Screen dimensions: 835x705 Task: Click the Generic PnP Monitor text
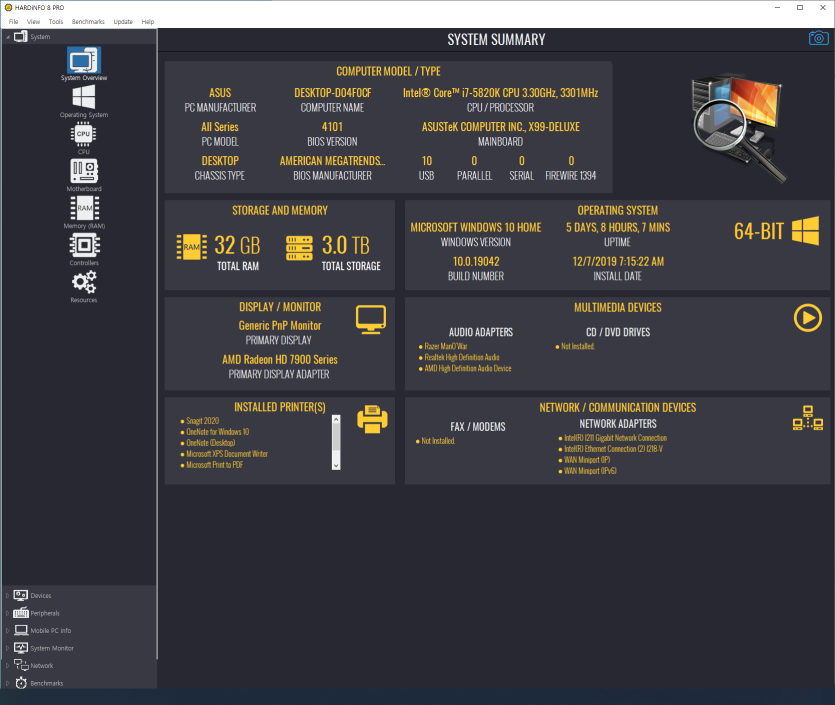280,325
